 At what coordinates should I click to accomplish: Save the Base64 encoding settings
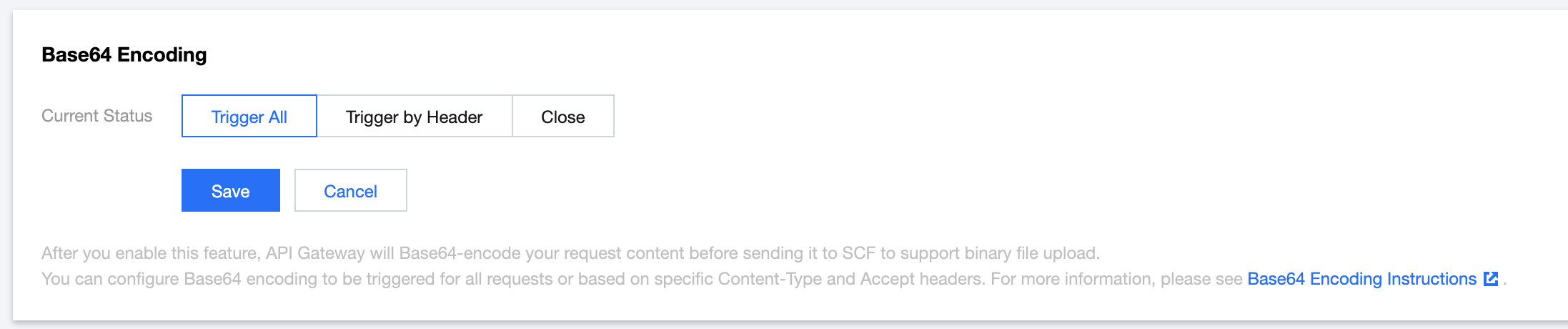point(230,191)
